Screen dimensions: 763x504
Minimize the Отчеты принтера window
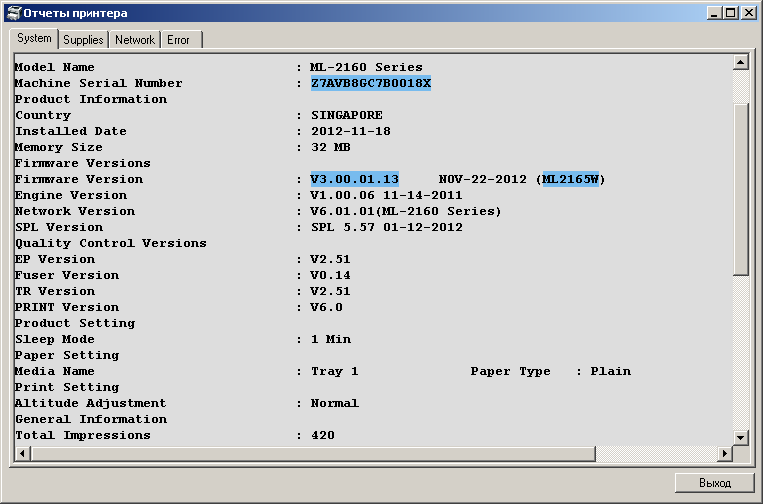[x=714, y=13]
